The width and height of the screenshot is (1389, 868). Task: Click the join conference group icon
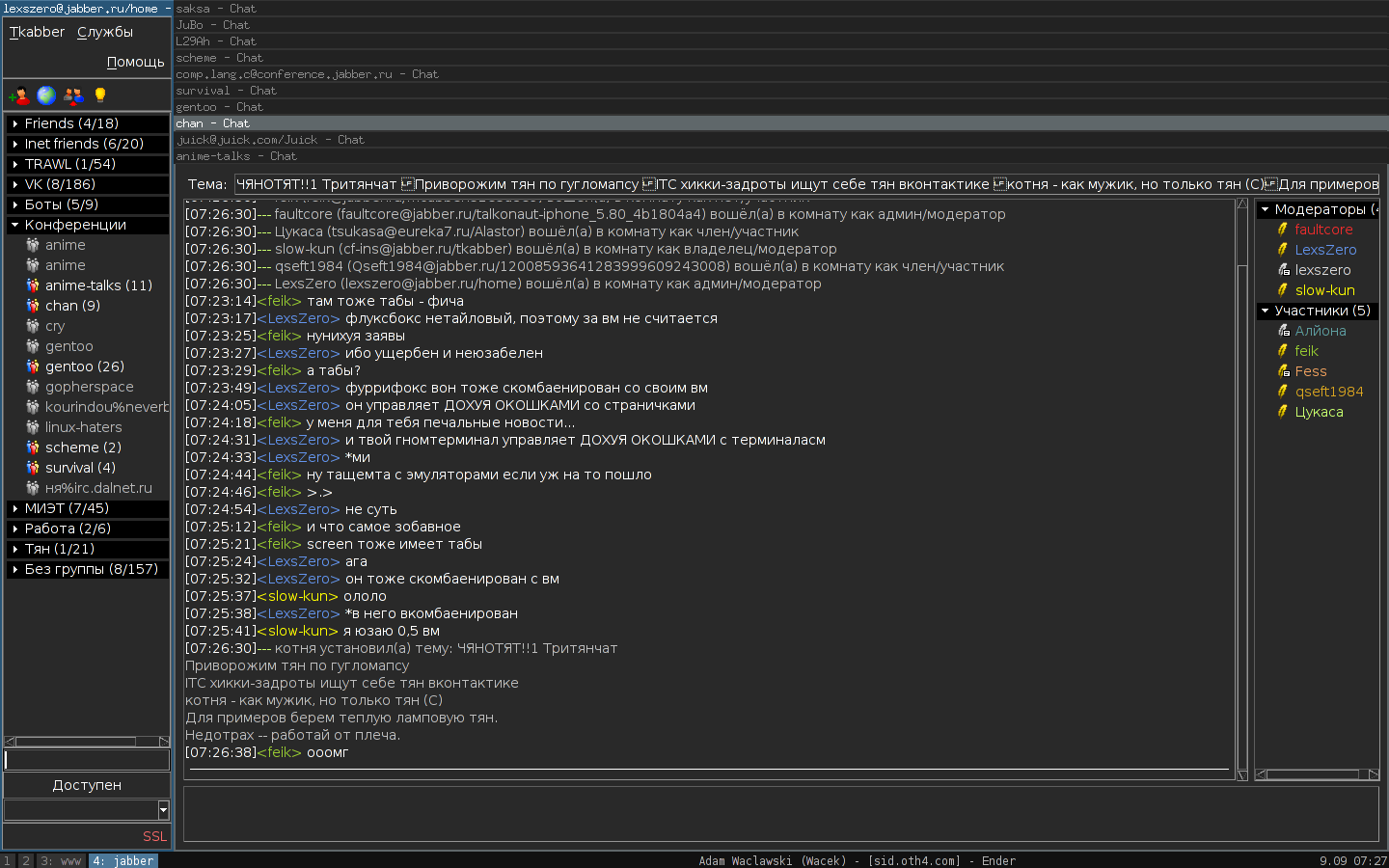[x=73, y=95]
